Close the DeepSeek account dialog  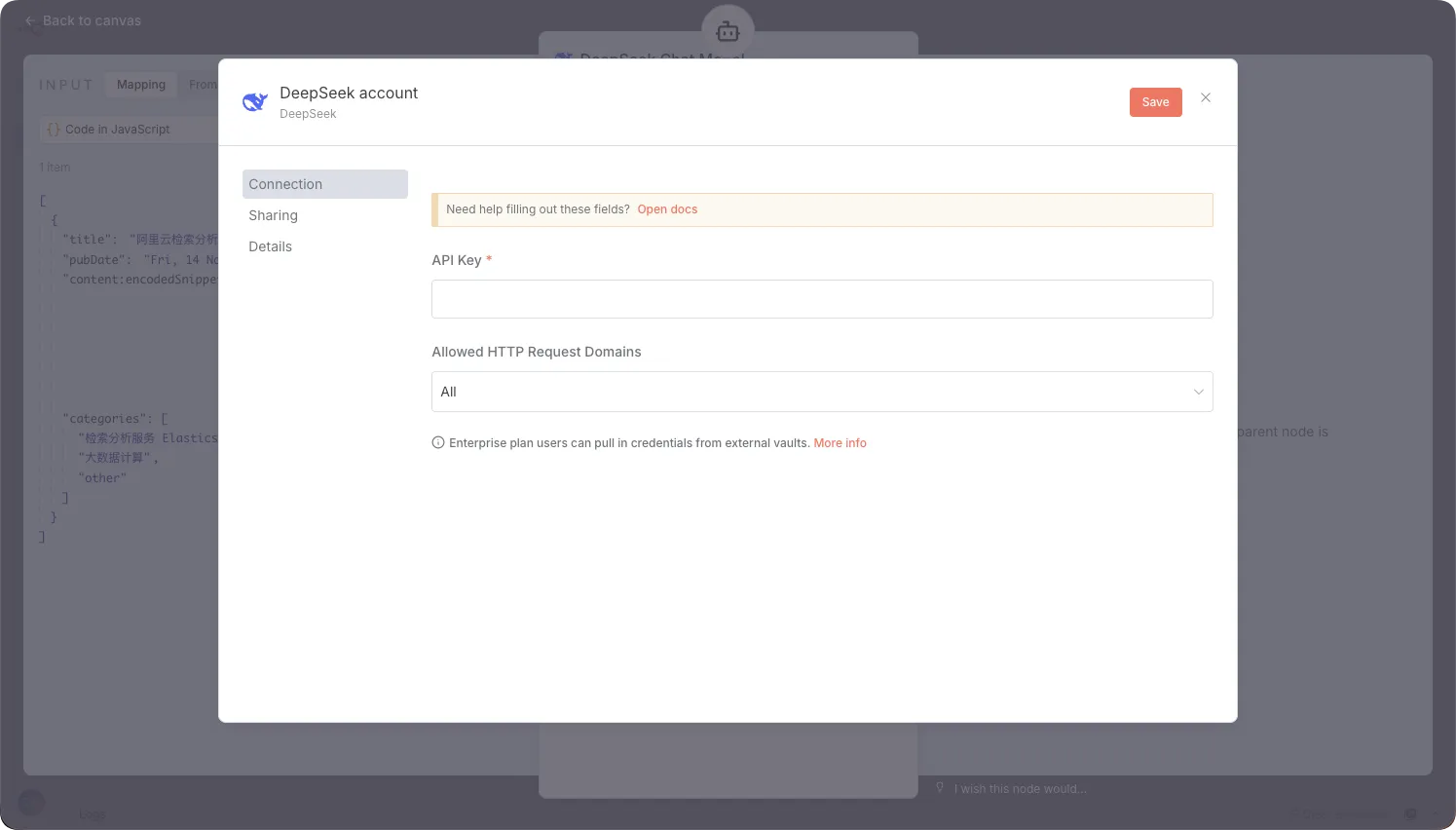pyautogui.click(x=1206, y=97)
